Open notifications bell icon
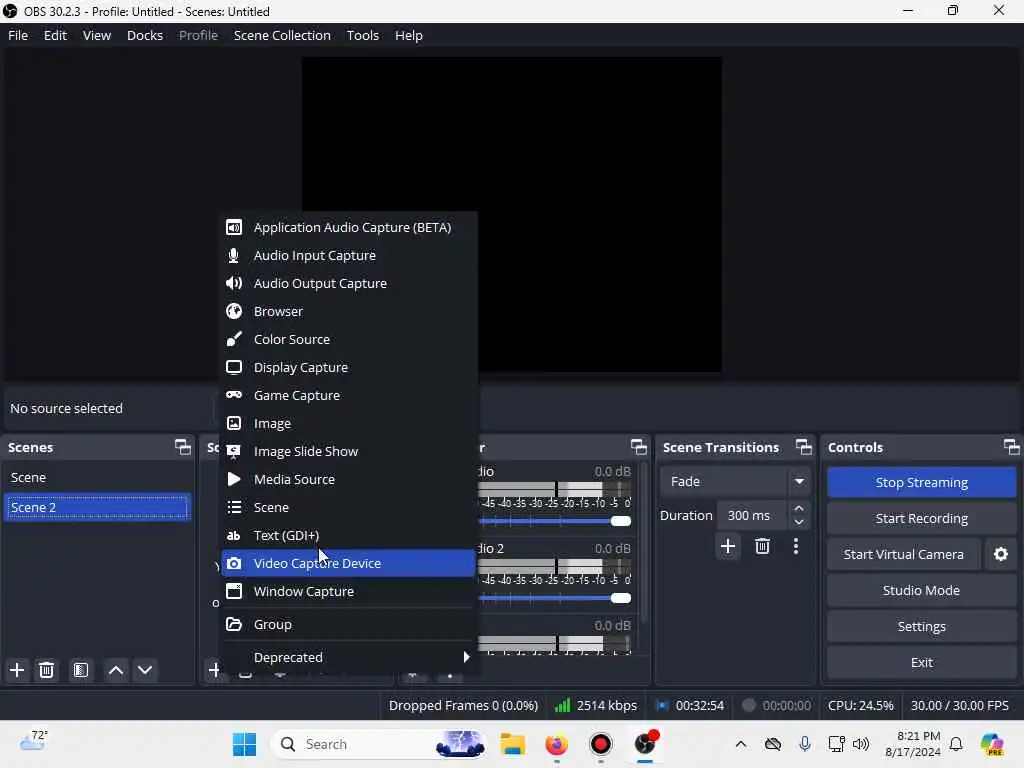This screenshot has width=1024, height=768. 956,744
